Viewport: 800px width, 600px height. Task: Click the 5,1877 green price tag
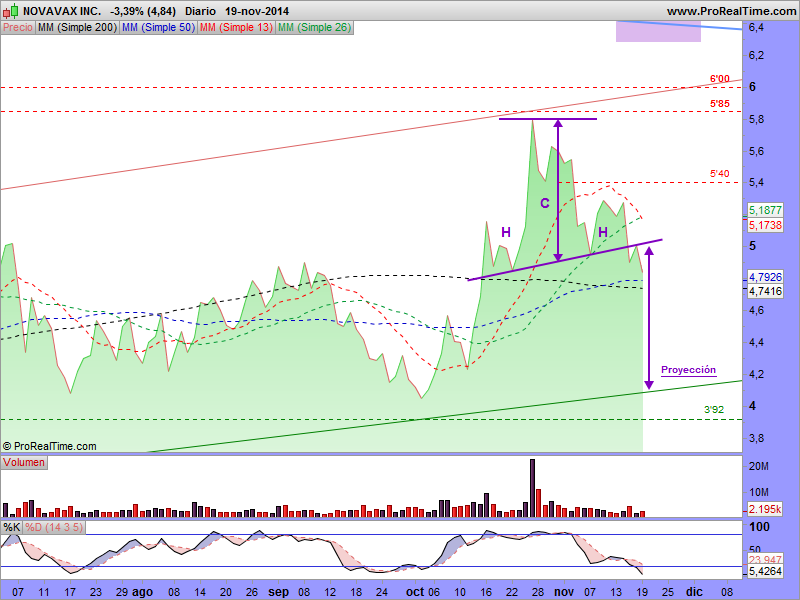click(x=765, y=210)
